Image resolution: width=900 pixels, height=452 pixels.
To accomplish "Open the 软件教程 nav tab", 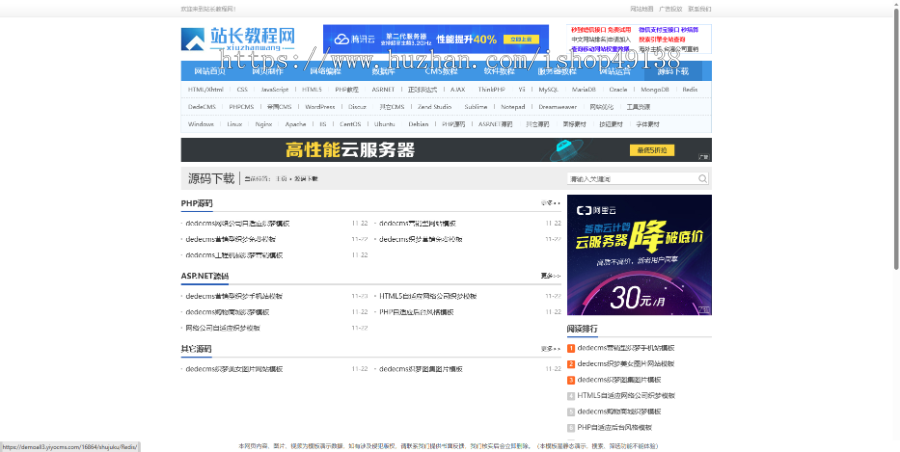I will point(499,71).
